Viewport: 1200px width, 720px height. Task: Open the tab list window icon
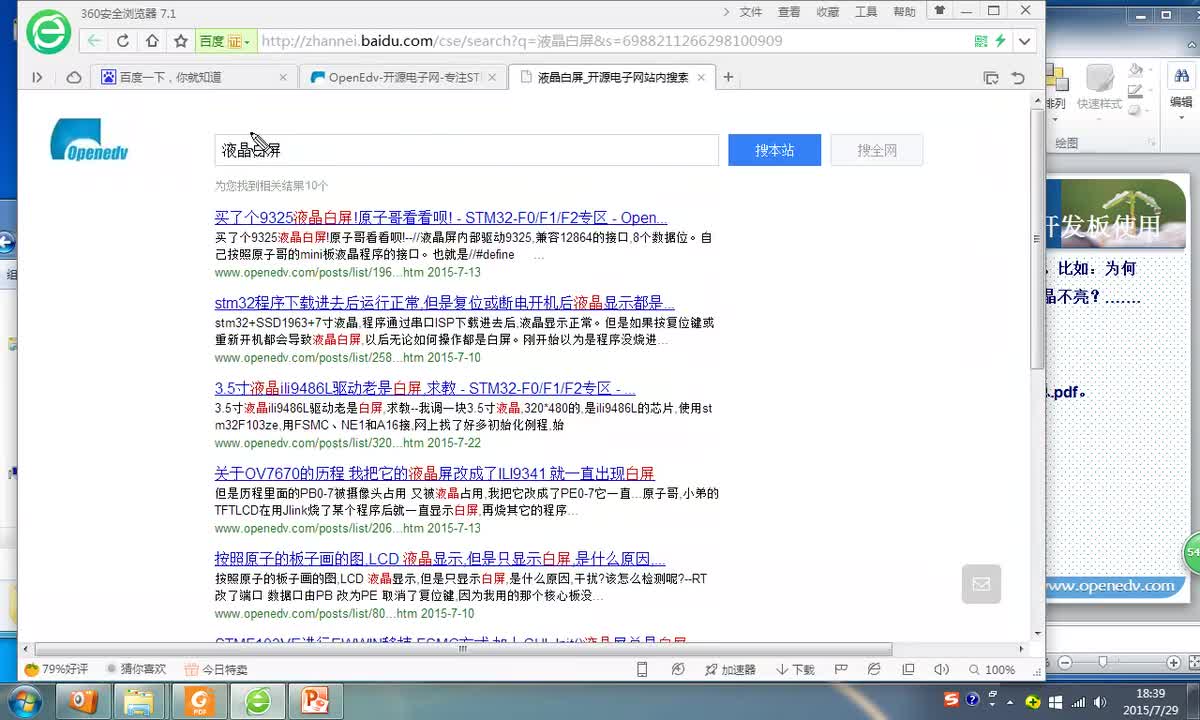pyautogui.click(x=991, y=77)
